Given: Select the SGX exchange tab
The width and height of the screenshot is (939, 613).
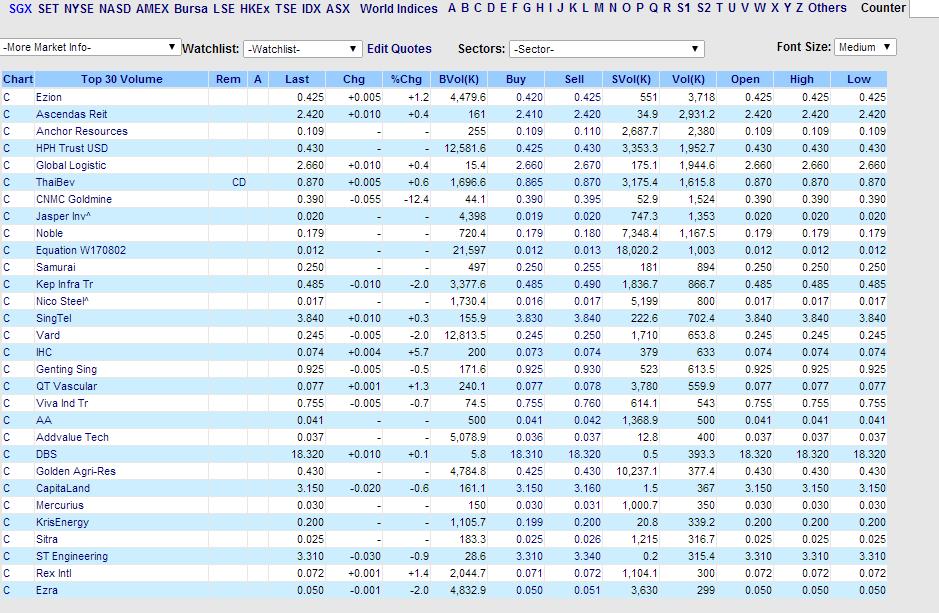Looking at the screenshot, I should pyautogui.click(x=20, y=8).
